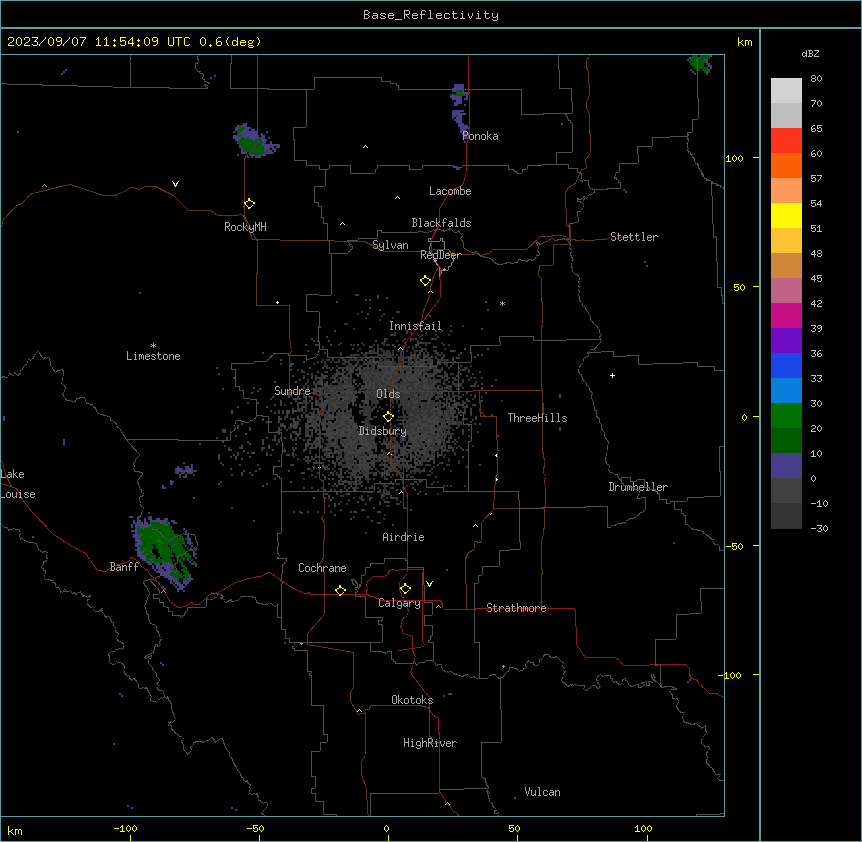Pick the bright green 20-30 dBZ legend swatch
862x842 pixels.
coord(786,416)
